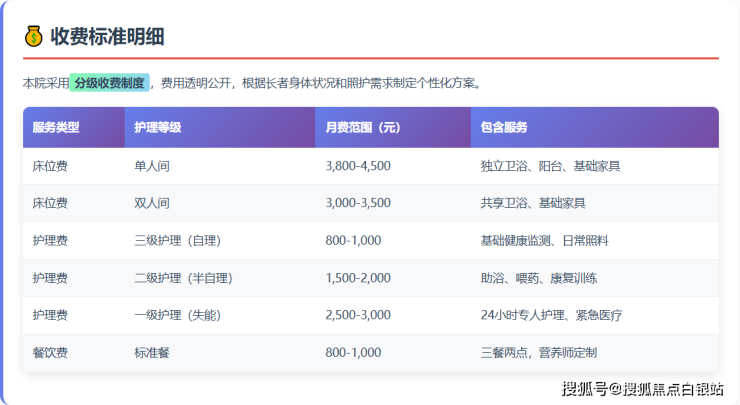Sort by the 护理等级 column header

coord(157,128)
